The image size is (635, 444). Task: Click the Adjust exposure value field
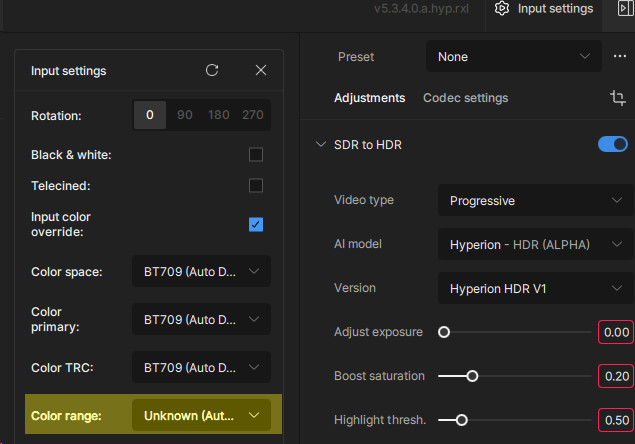click(x=616, y=332)
